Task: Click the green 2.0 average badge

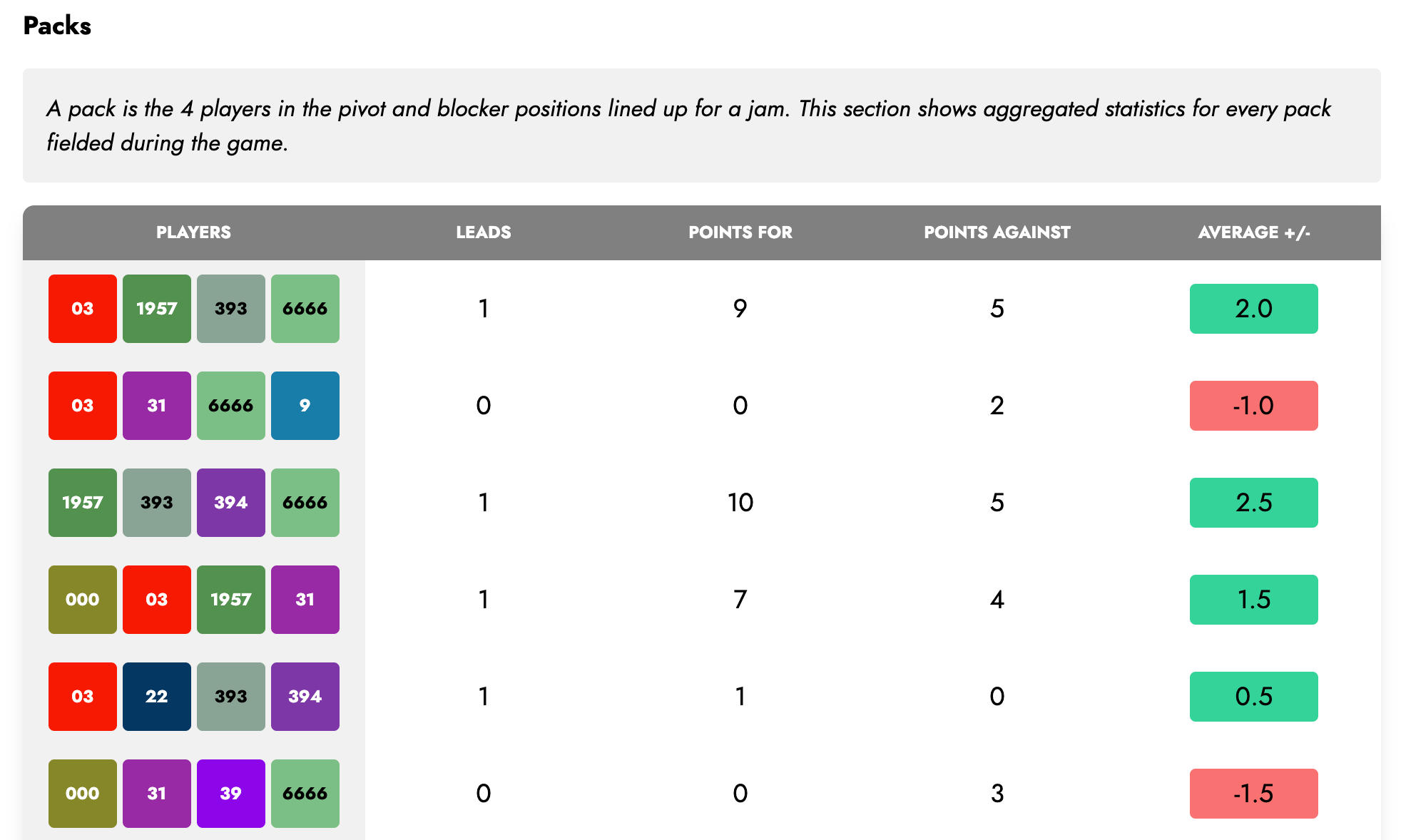Action: [1254, 309]
